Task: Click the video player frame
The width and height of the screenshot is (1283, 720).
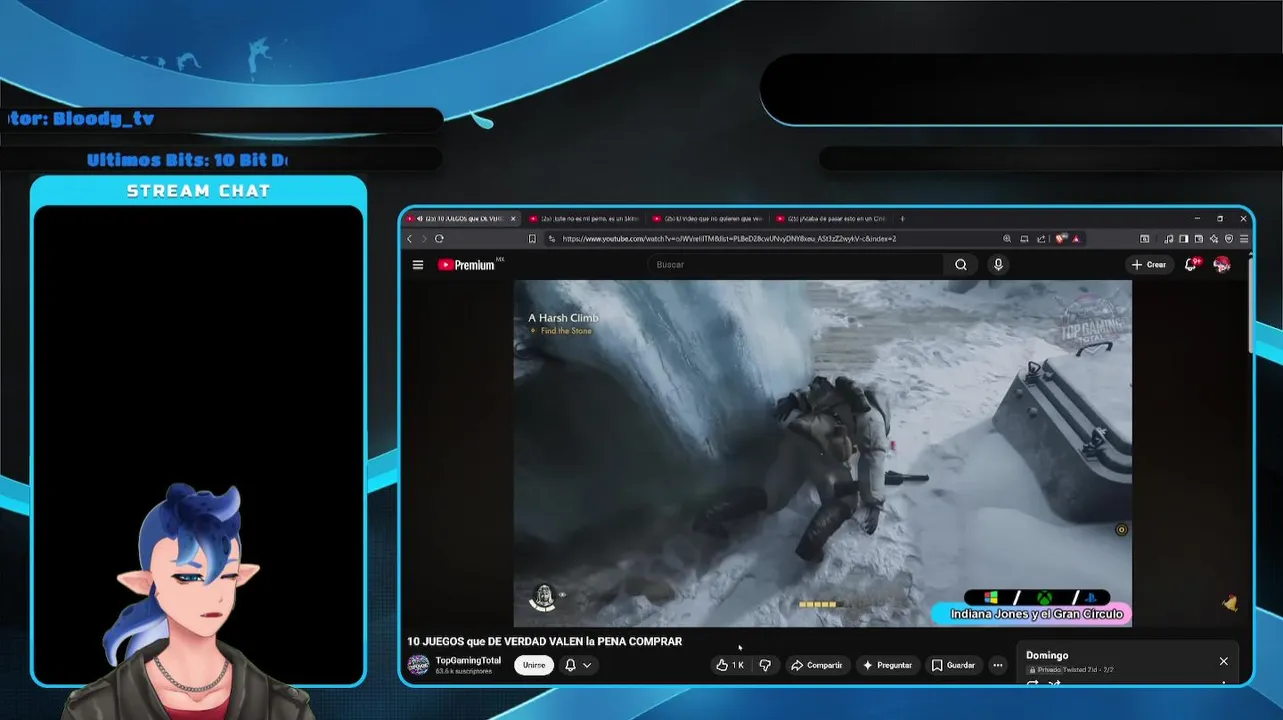Action: (x=822, y=453)
